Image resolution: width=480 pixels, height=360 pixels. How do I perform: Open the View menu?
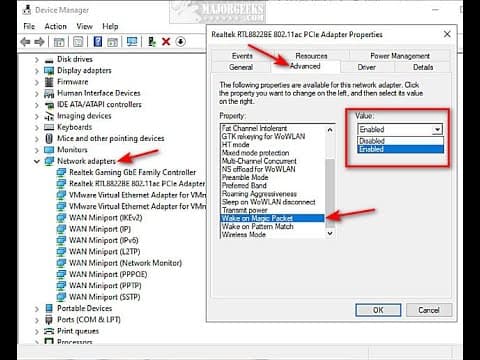84,26
